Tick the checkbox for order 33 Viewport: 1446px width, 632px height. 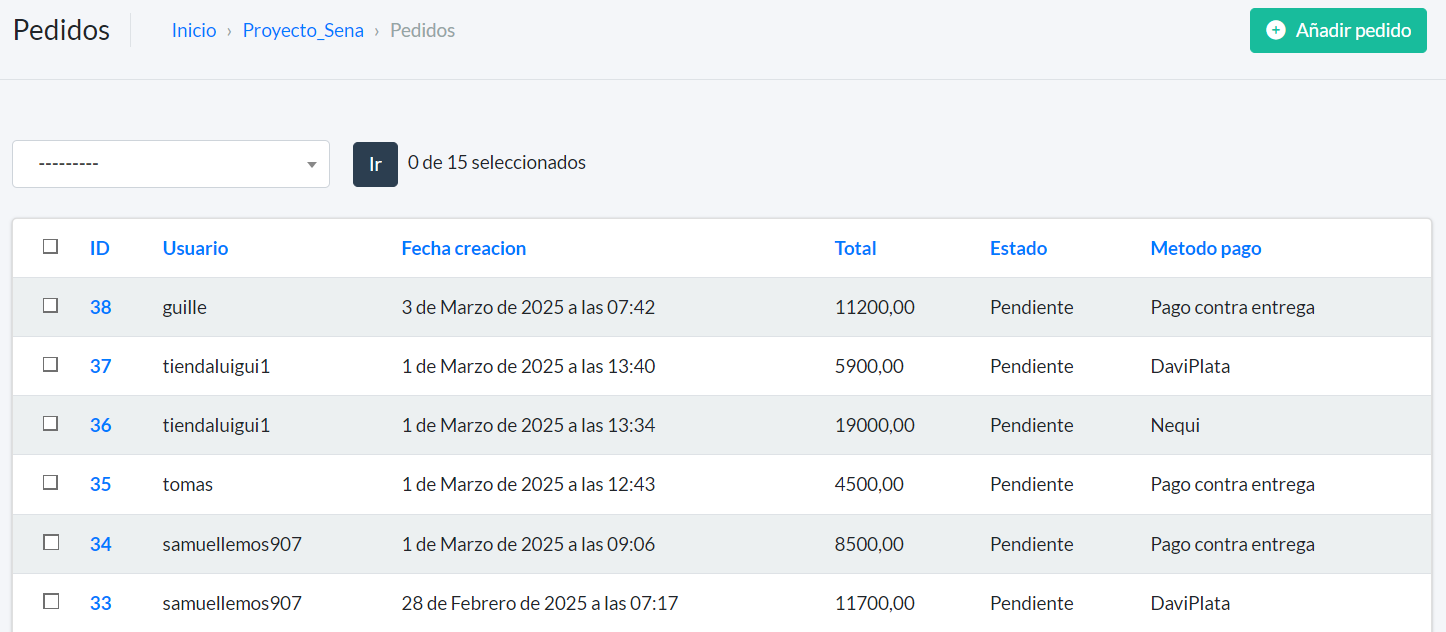click(51, 602)
